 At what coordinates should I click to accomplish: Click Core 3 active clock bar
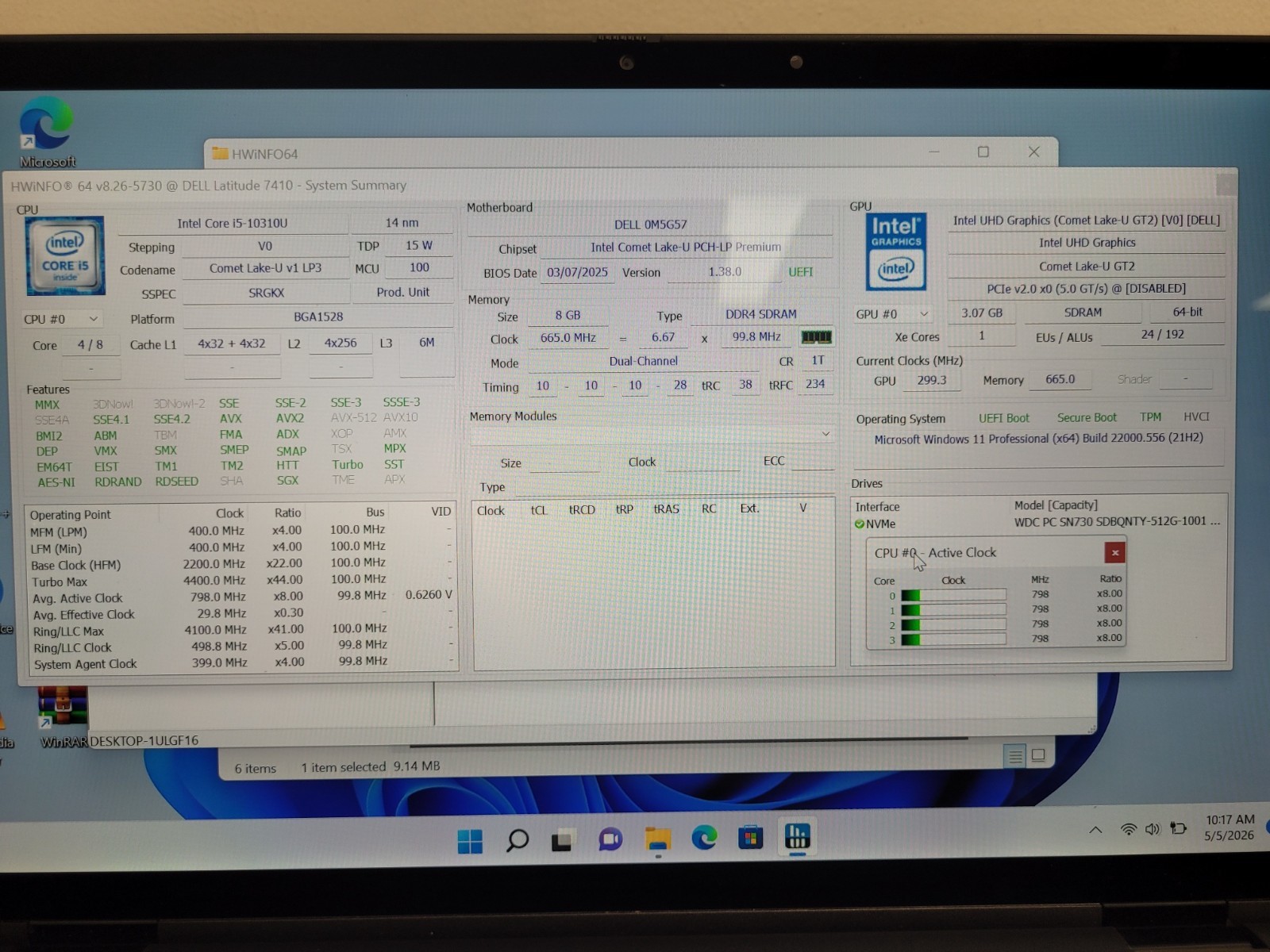click(x=953, y=639)
